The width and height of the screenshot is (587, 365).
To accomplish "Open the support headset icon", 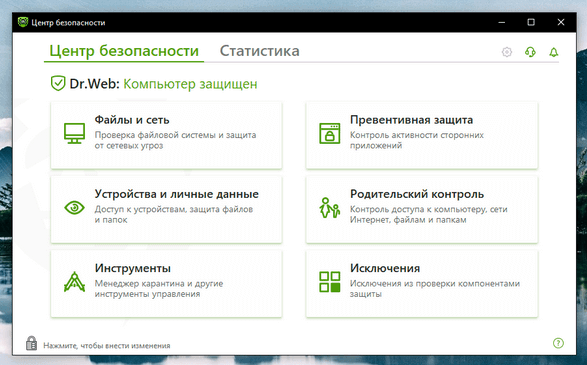I will (x=530, y=52).
